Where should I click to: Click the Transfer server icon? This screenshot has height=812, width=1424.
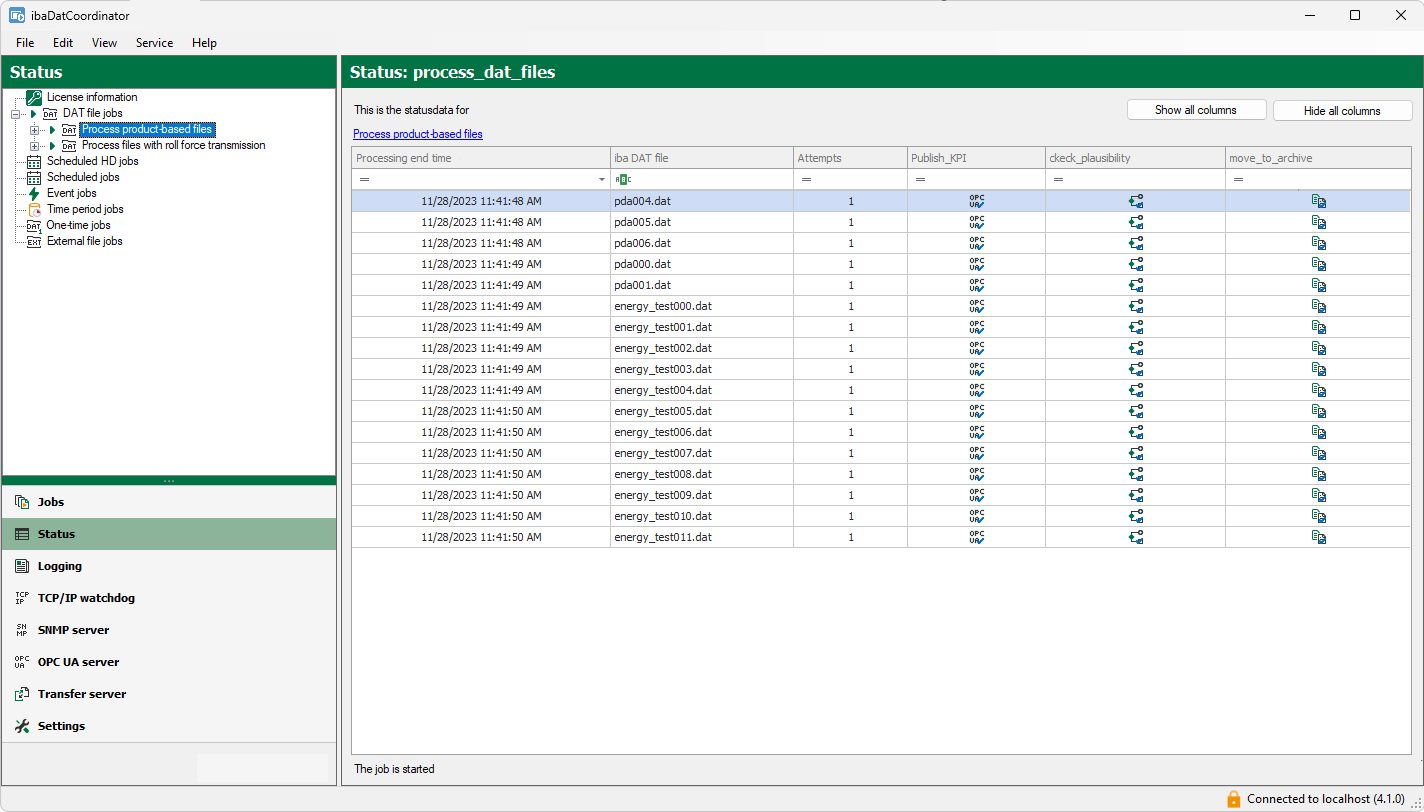click(22, 694)
